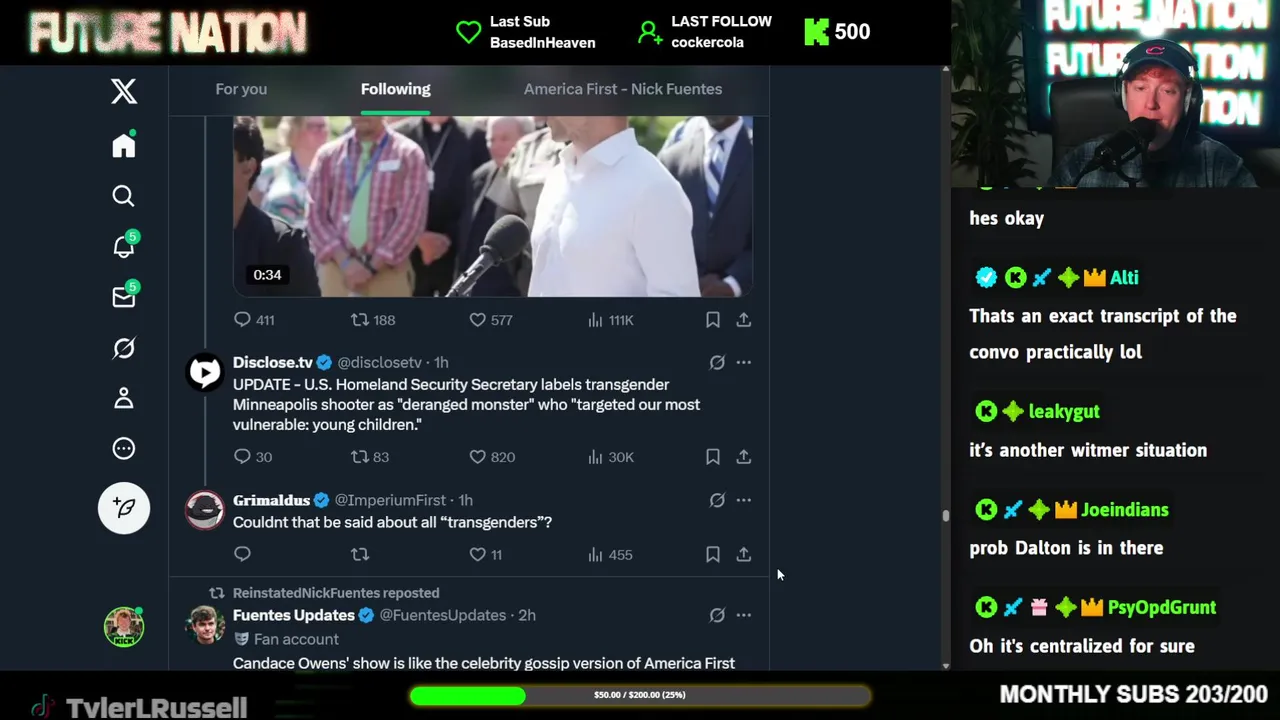
Task: Repost Disclose.tv post with 83 reposts
Action: click(x=370, y=457)
